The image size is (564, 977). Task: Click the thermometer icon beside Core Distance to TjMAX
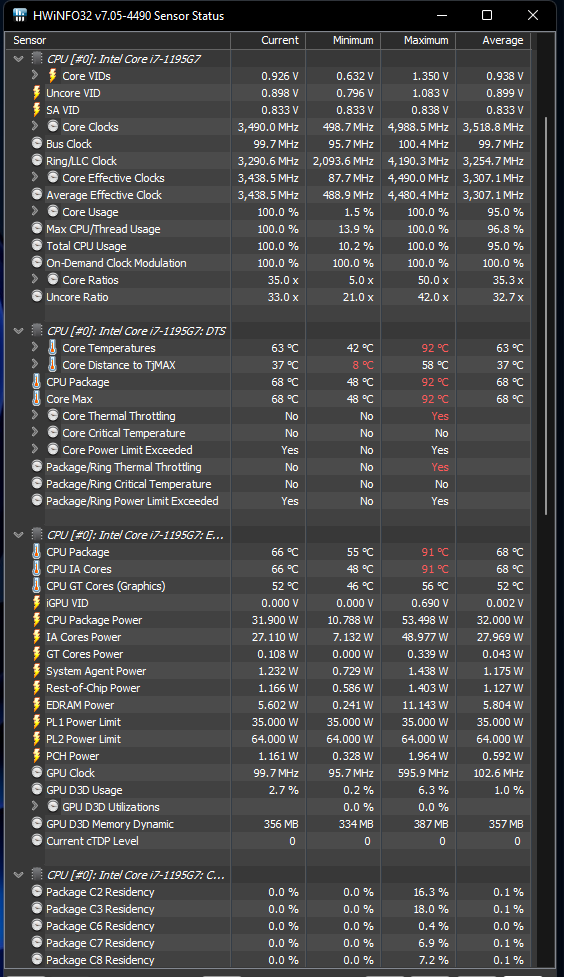pos(53,365)
